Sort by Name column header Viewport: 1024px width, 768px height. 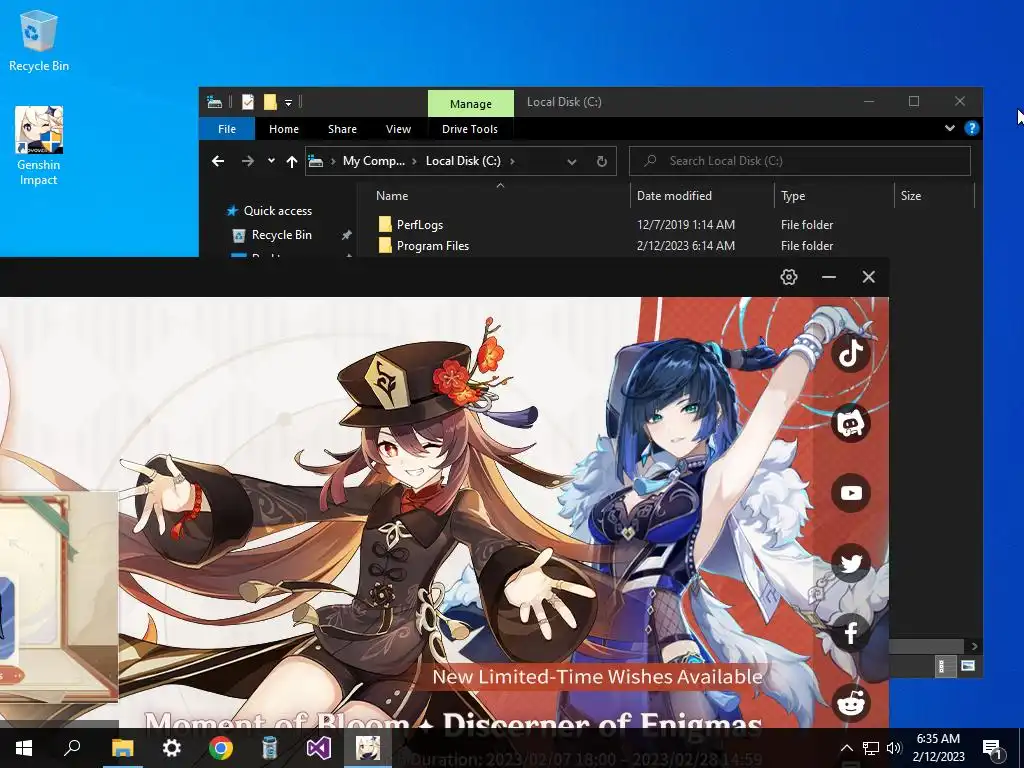(392, 196)
